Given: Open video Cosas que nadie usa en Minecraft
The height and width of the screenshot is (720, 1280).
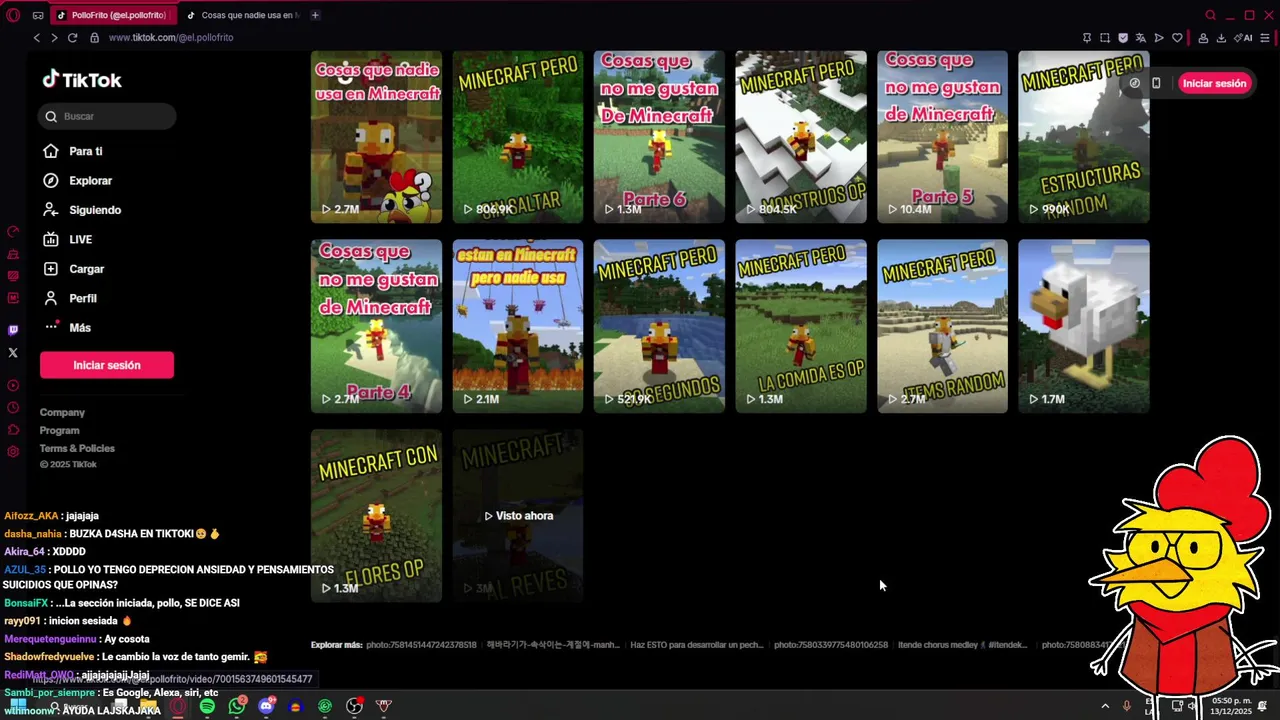Looking at the screenshot, I should [x=376, y=137].
